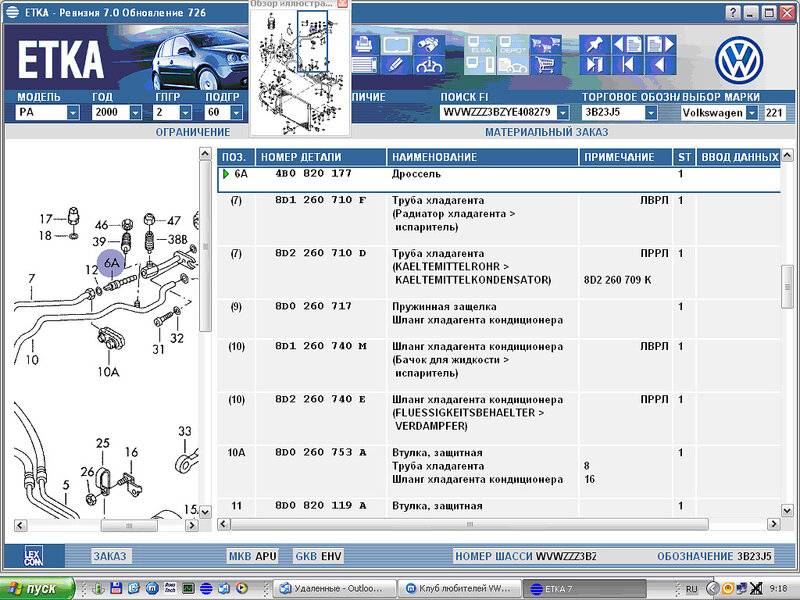Screen dimensions: 800x600
Task: Open the multiple shopping carts icon
Action: (x=545, y=45)
